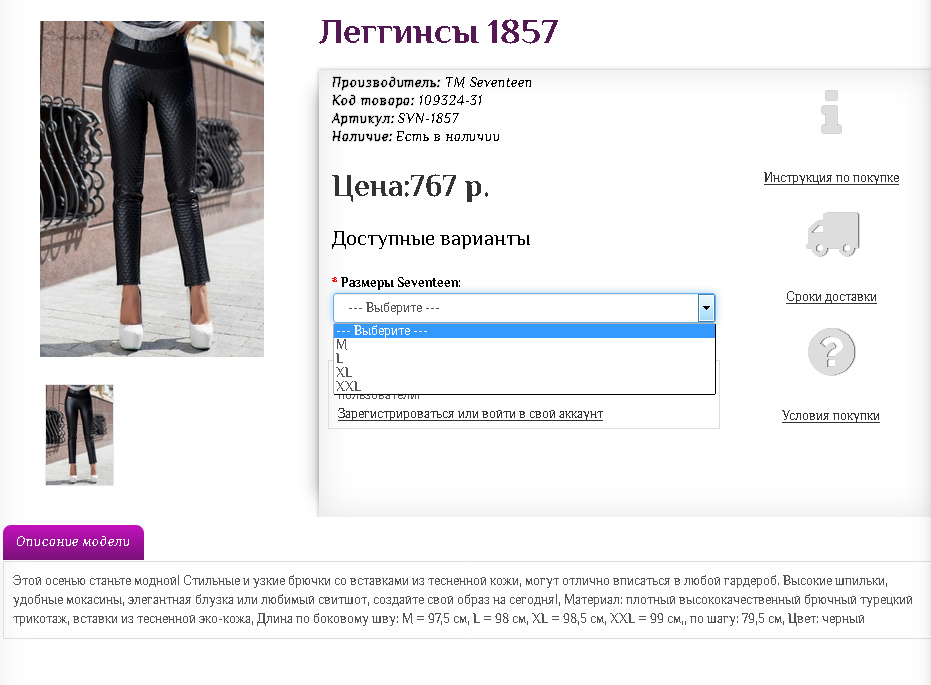Open the Сроки доставки link
Viewport: 931px width, 685px height.
pyautogui.click(x=831, y=296)
